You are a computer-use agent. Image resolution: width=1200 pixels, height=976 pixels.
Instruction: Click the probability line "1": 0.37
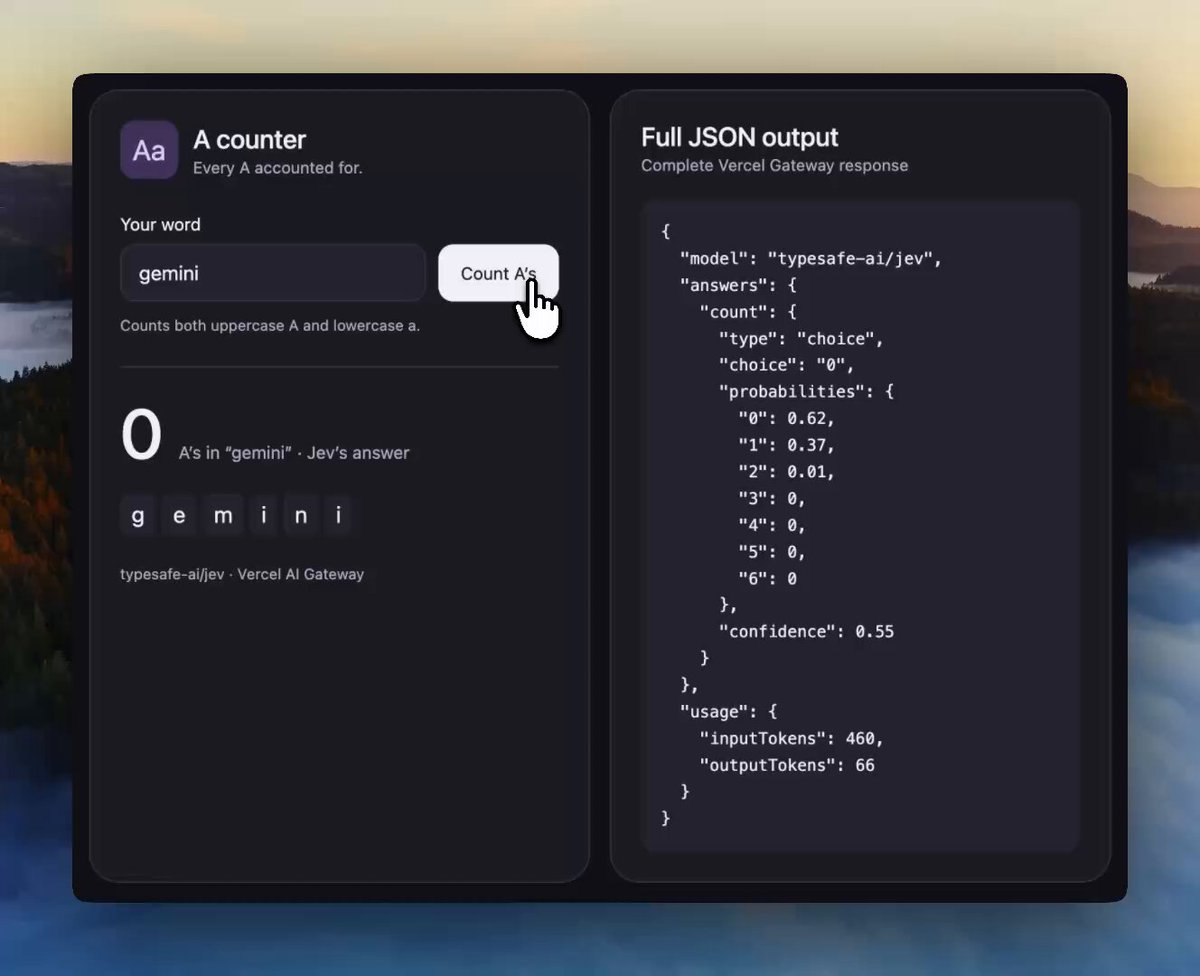[786, 445]
